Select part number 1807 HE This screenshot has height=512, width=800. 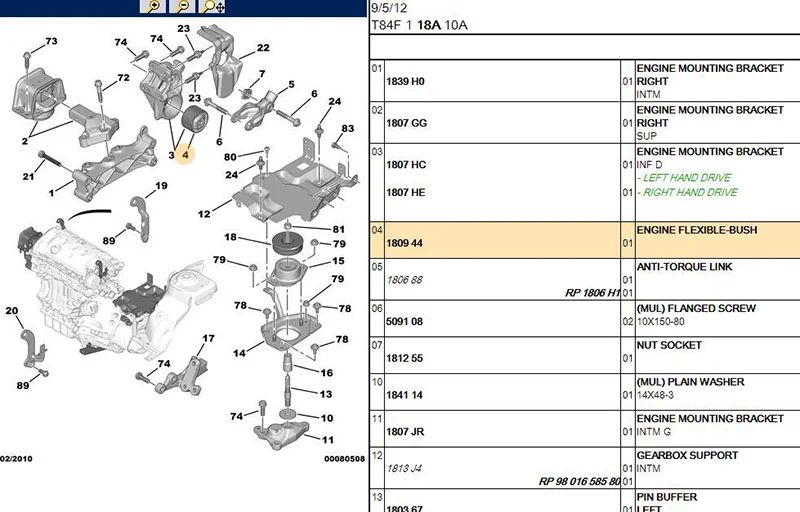(406, 192)
